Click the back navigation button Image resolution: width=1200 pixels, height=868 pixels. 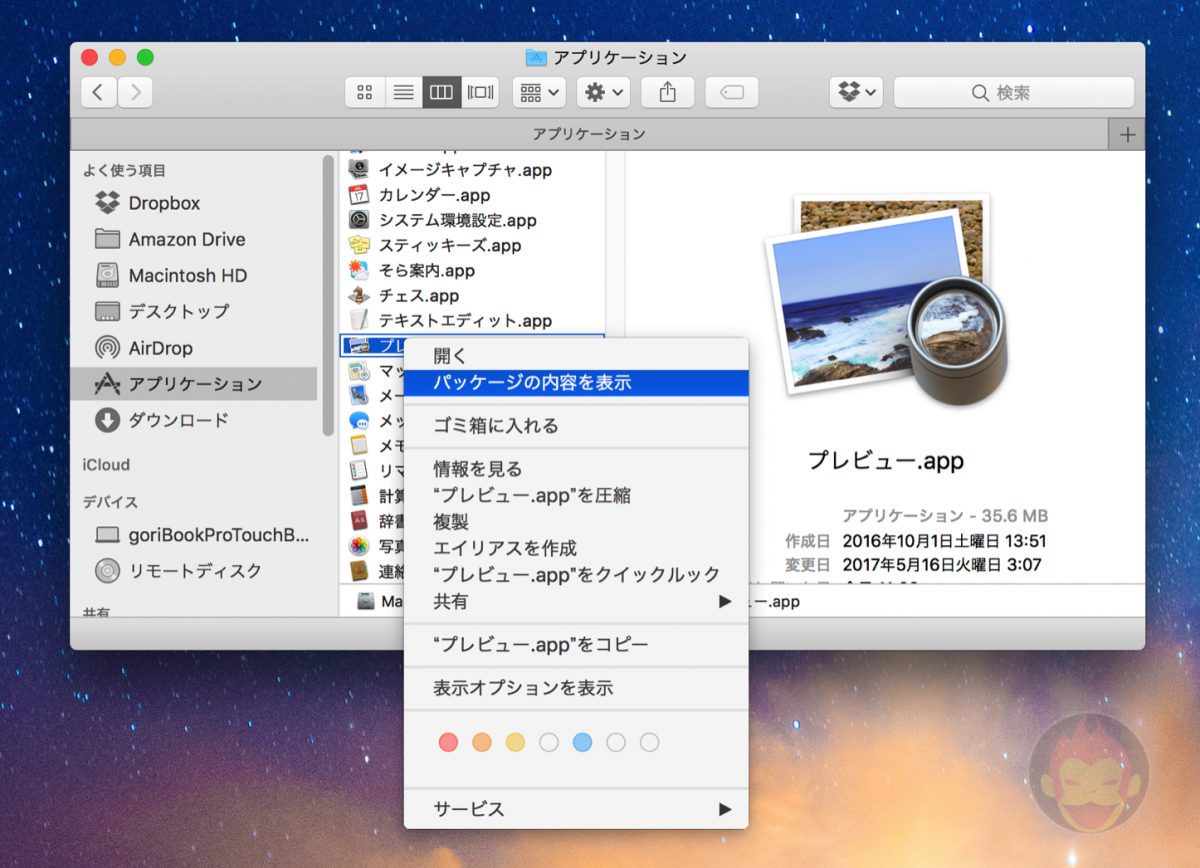click(98, 92)
